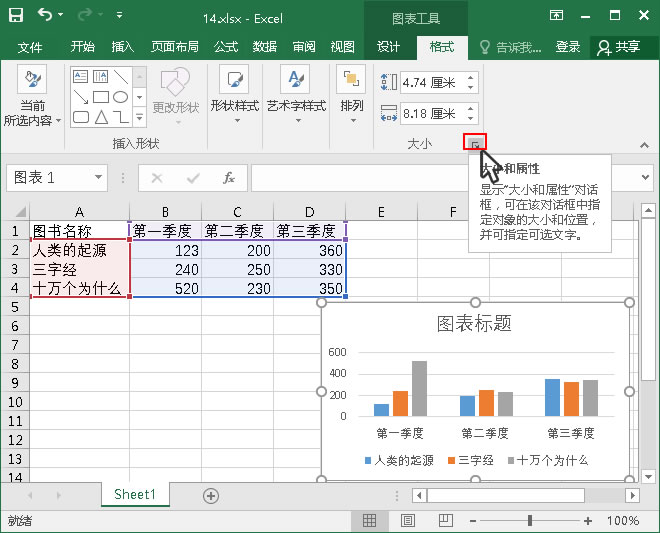Expand the full shapes gallery
The width and height of the screenshot is (660, 533).
[140, 117]
